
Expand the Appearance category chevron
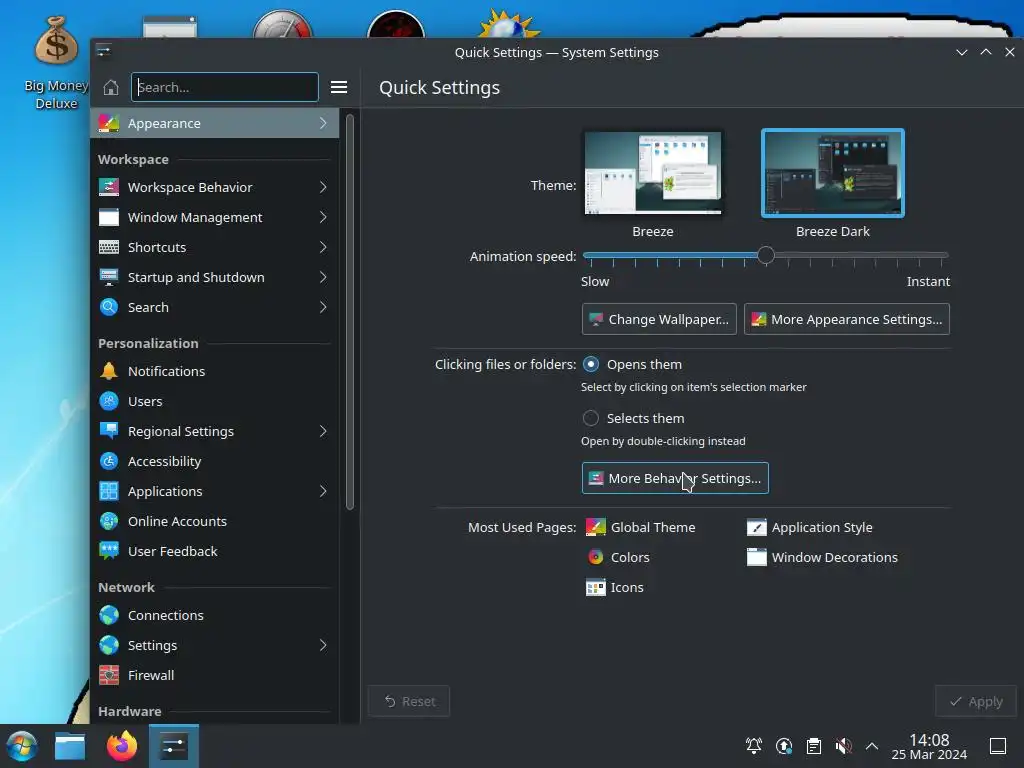click(x=323, y=123)
